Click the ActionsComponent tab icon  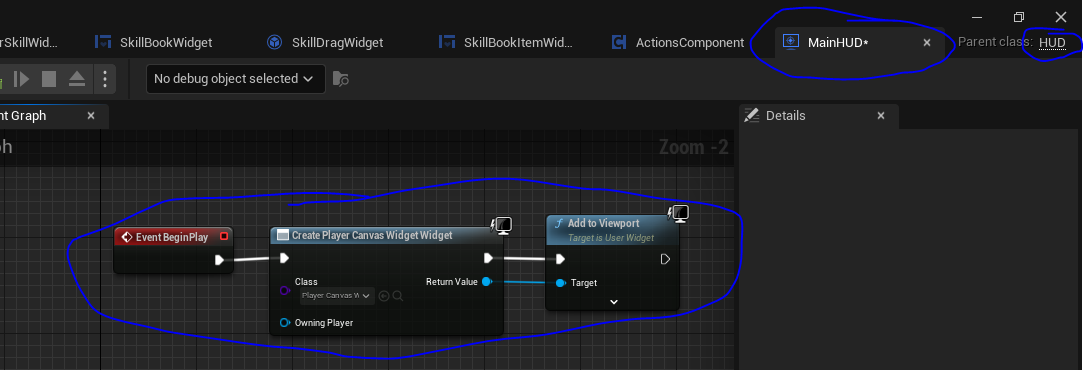(619, 43)
